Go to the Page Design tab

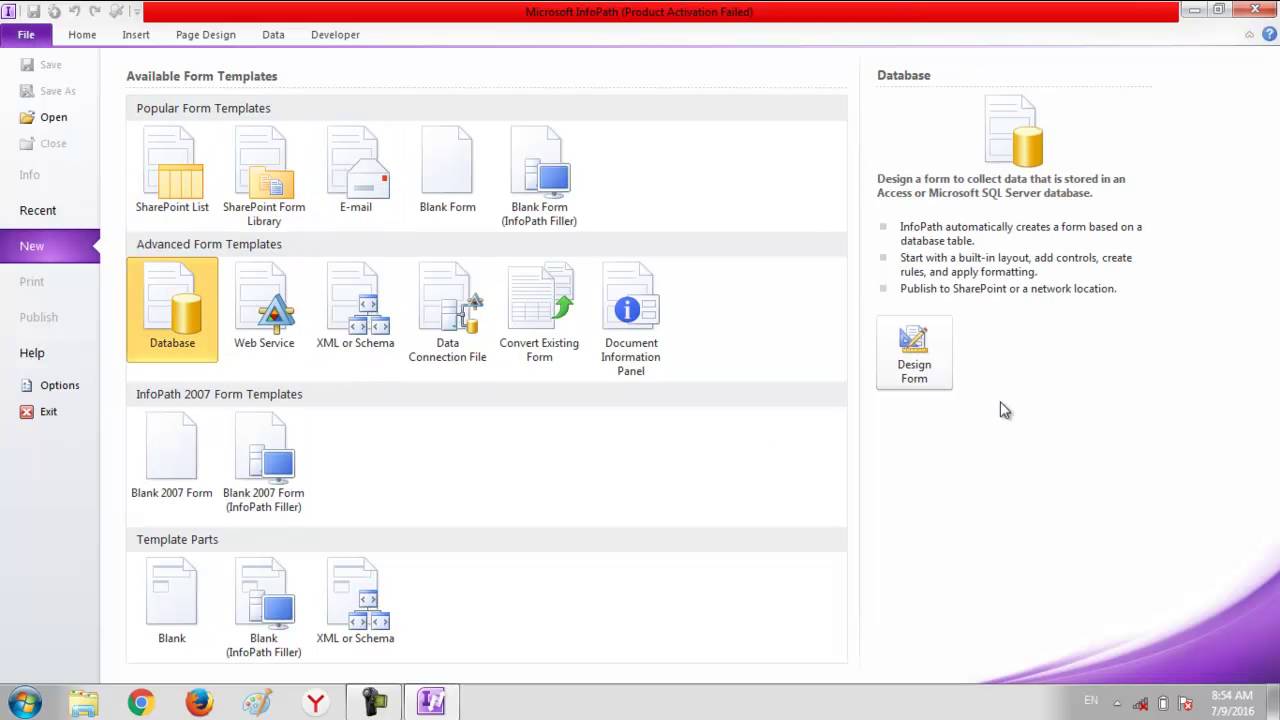206,35
